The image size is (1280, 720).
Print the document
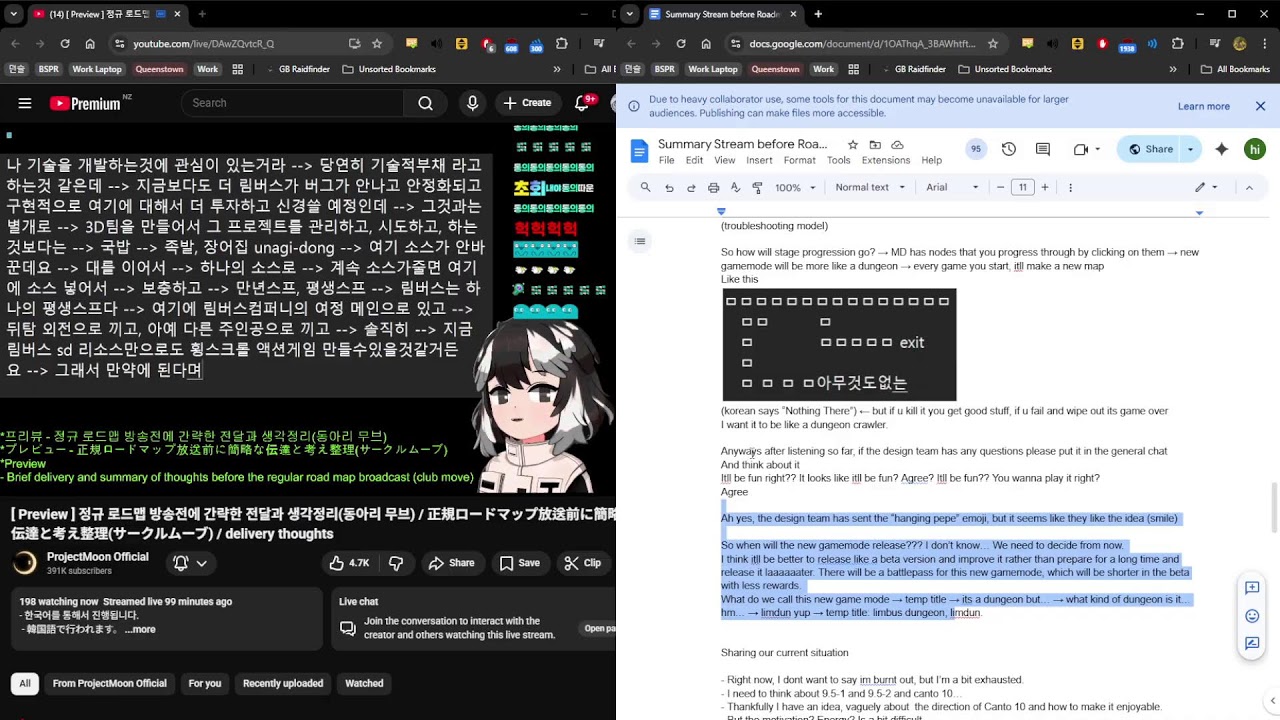[713, 187]
